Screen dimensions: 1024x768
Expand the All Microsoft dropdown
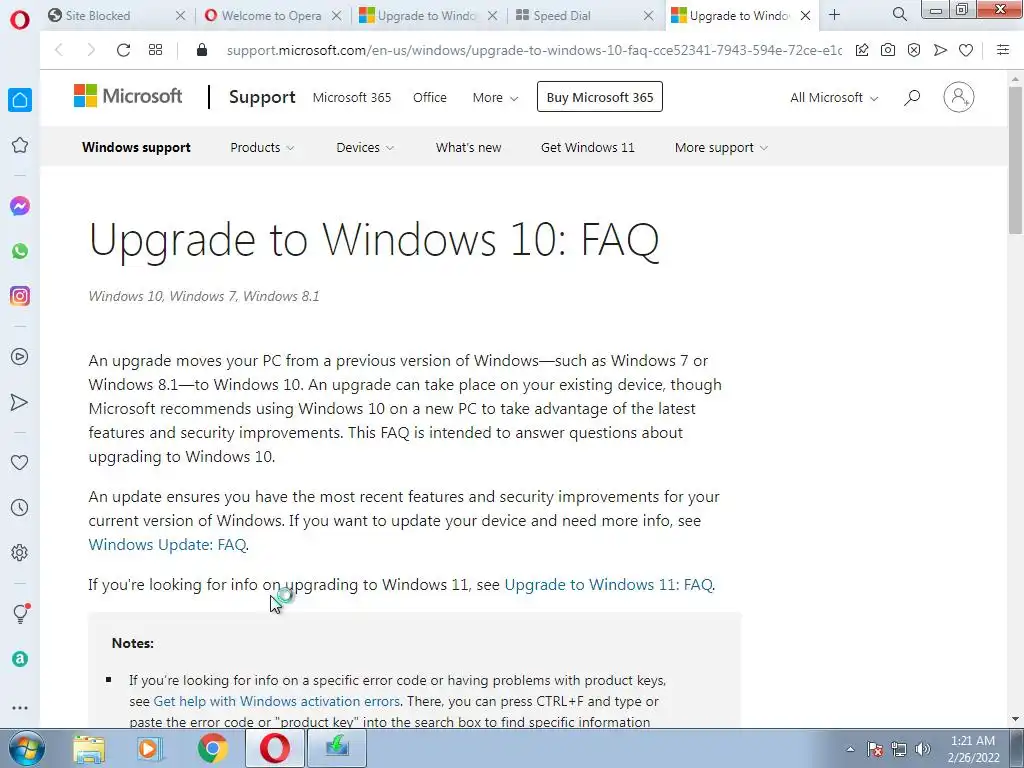(x=834, y=97)
